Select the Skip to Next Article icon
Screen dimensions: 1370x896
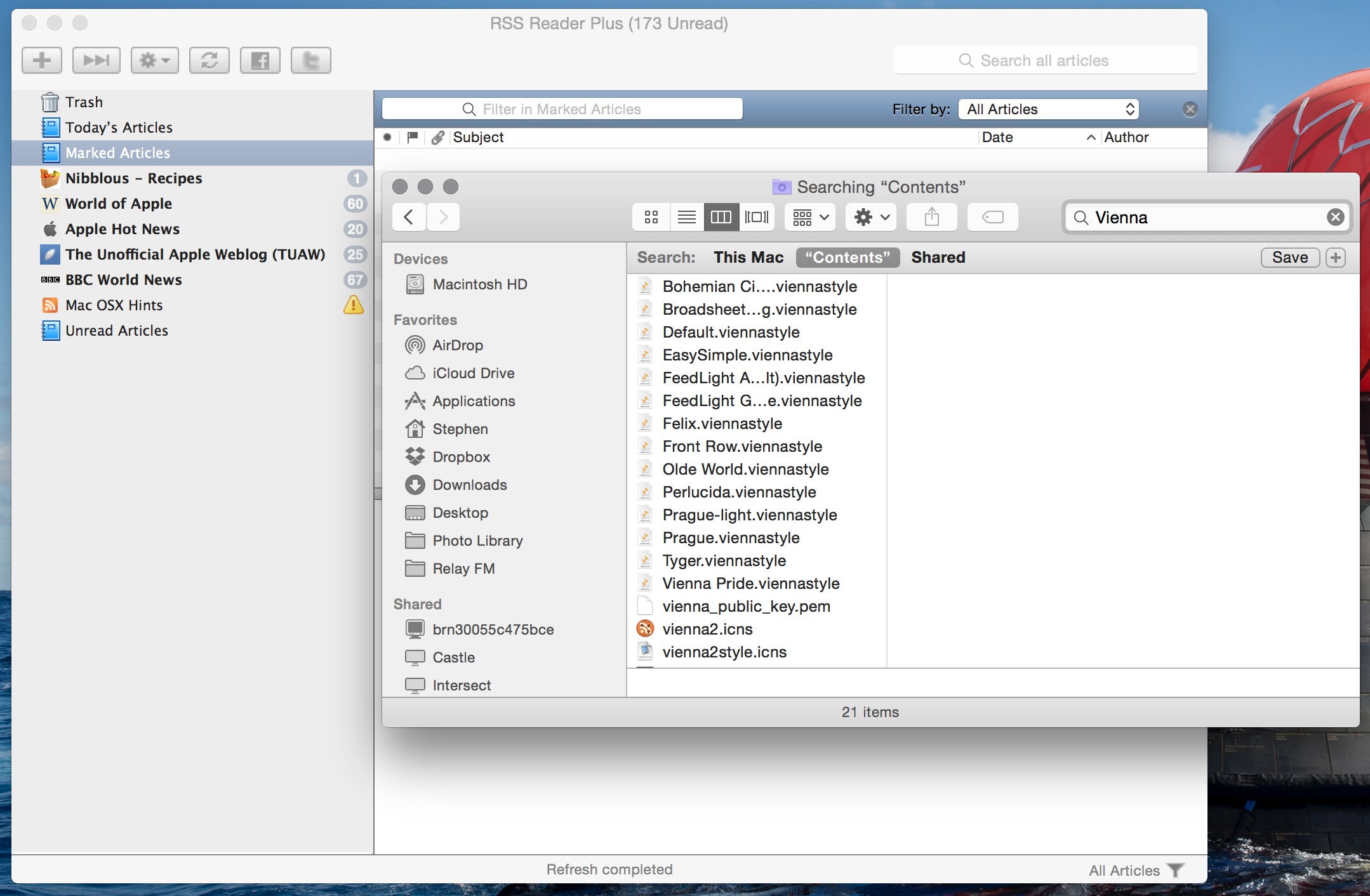point(97,60)
